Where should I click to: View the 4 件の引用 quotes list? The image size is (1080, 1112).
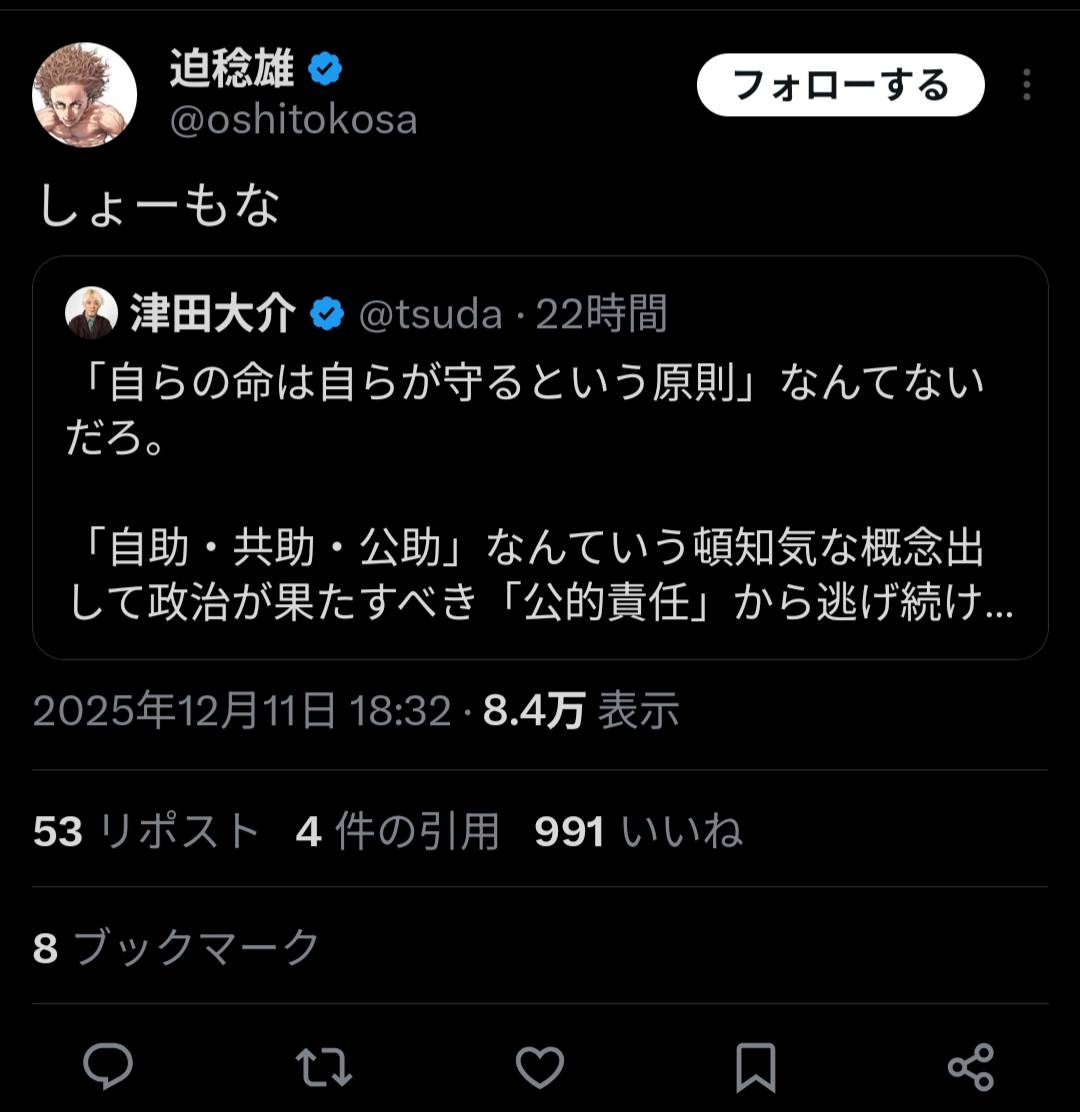click(397, 831)
